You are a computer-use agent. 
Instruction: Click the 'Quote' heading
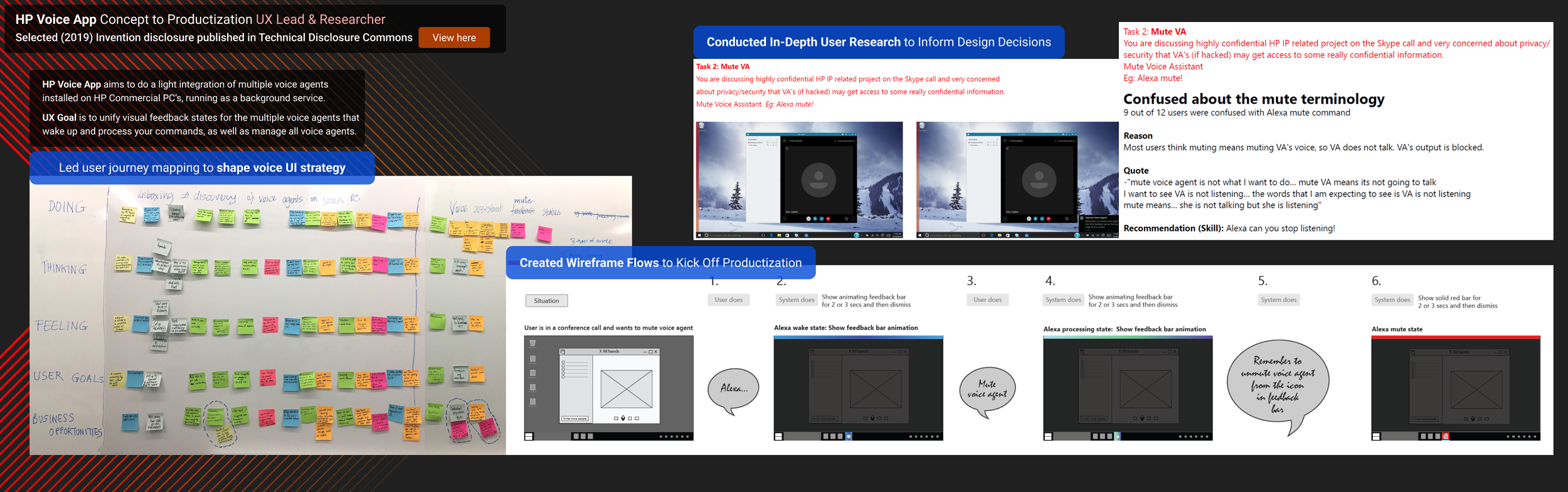click(1136, 171)
